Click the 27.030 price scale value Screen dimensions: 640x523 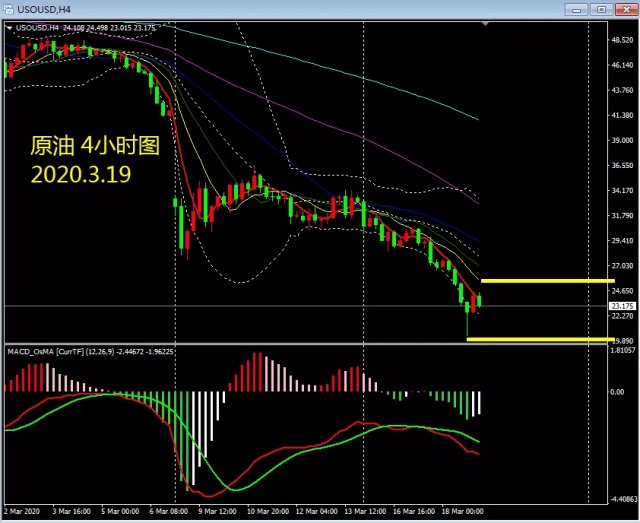(x=622, y=266)
